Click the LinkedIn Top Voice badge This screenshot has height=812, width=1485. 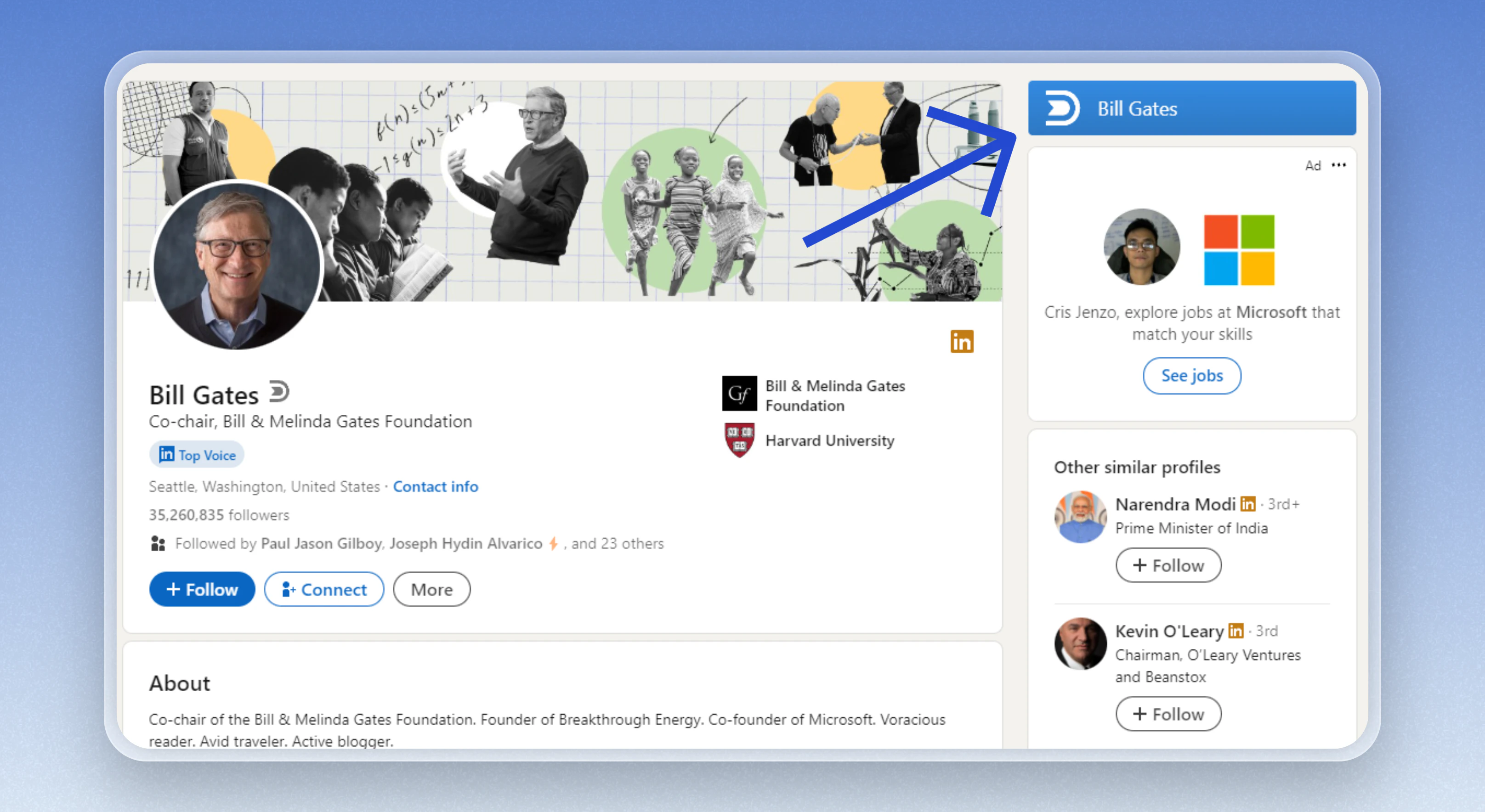(x=197, y=455)
